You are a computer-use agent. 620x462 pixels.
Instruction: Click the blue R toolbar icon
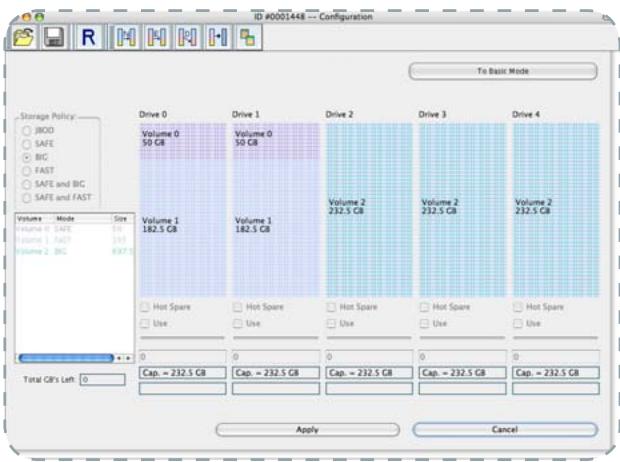[89, 37]
